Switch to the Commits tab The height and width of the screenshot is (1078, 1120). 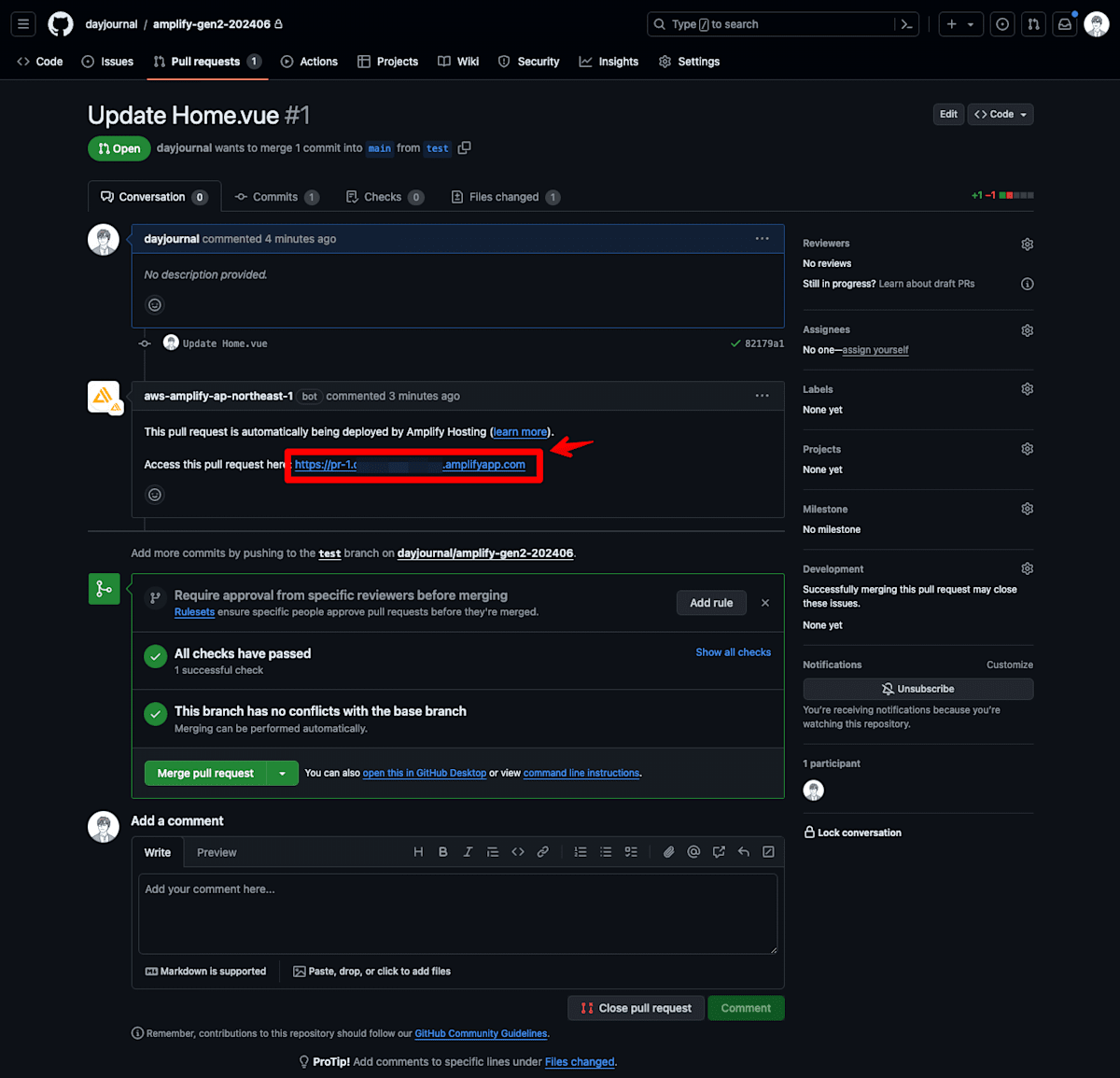(x=276, y=197)
